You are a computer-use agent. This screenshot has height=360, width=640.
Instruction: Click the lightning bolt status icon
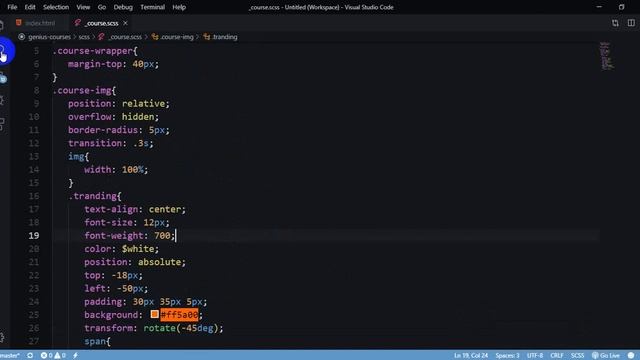[x=76, y=356]
